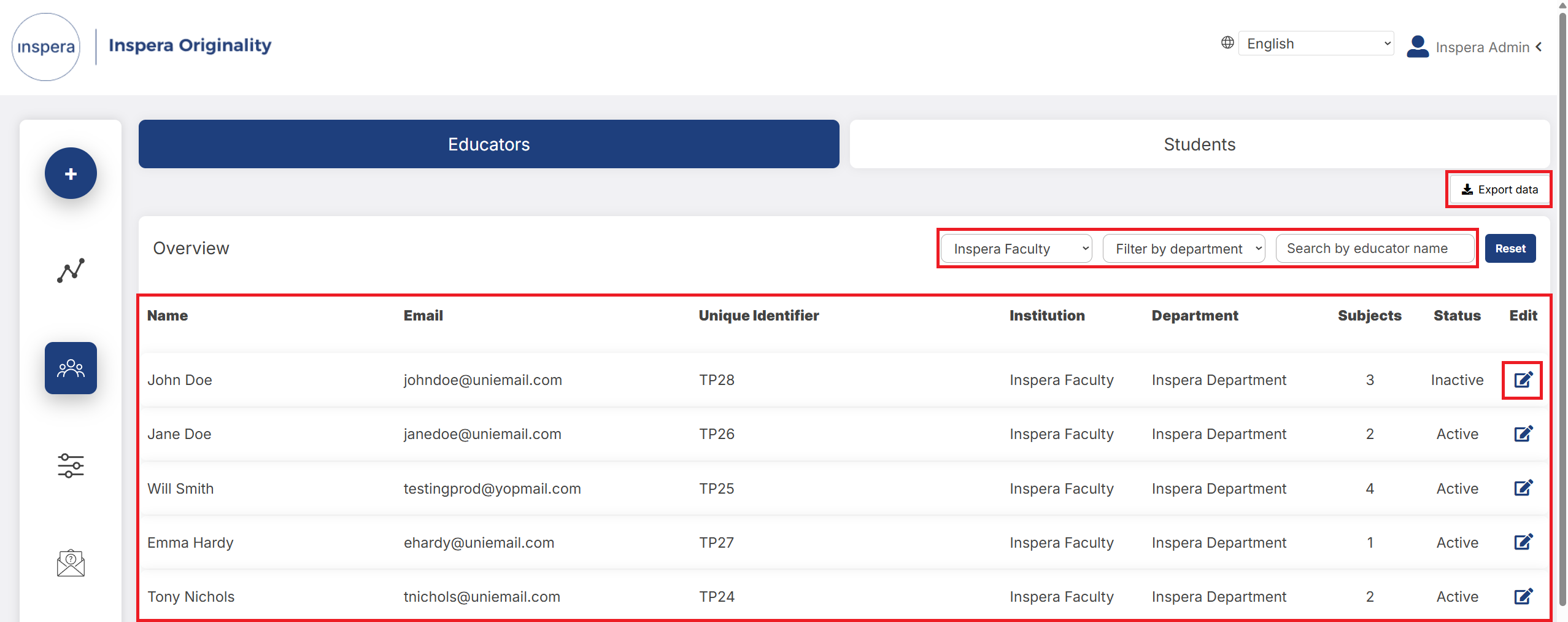1568x622 pixels.
Task: Click email johndoe@uniemail.com
Action: 482,380
